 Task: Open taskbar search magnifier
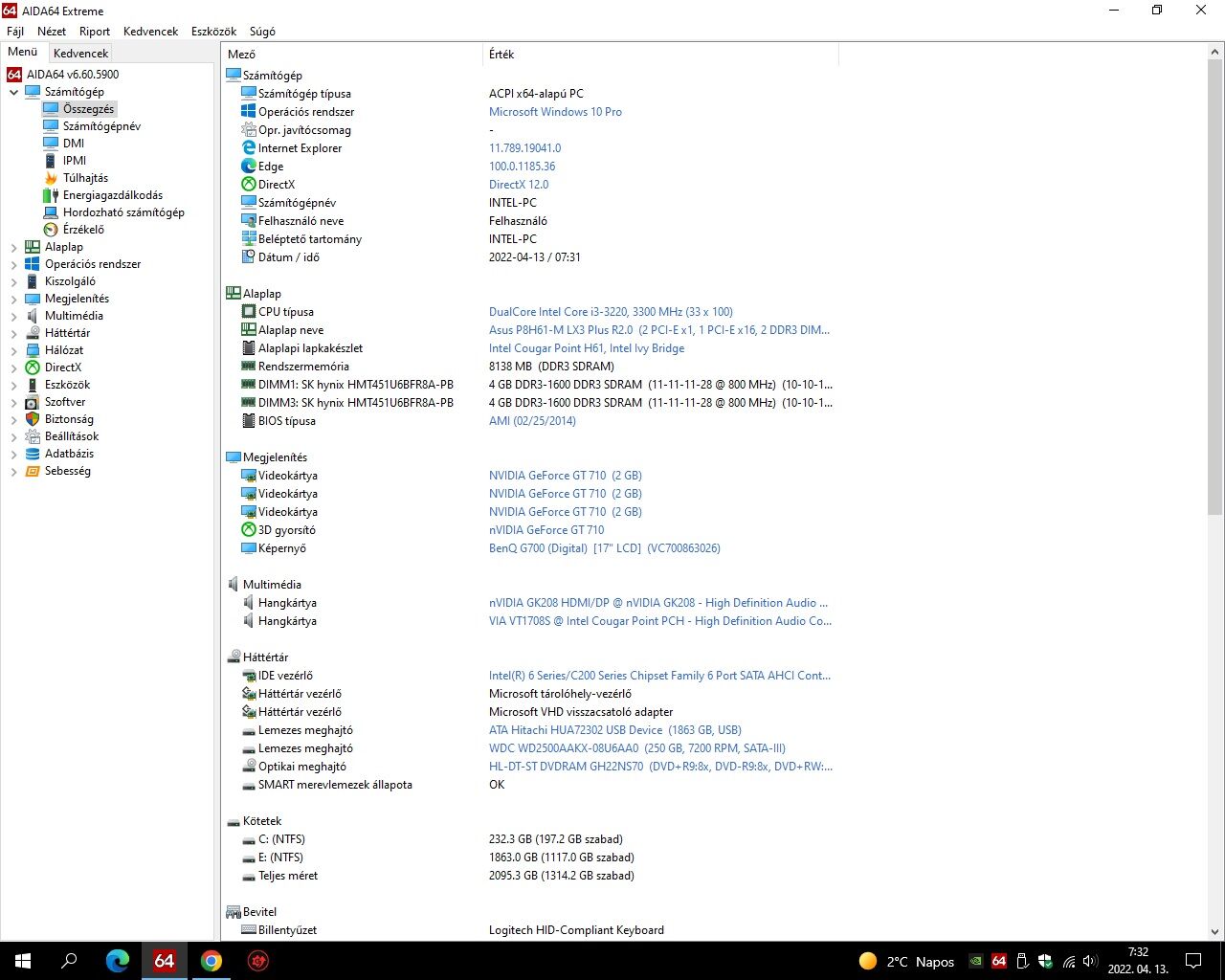[x=69, y=961]
